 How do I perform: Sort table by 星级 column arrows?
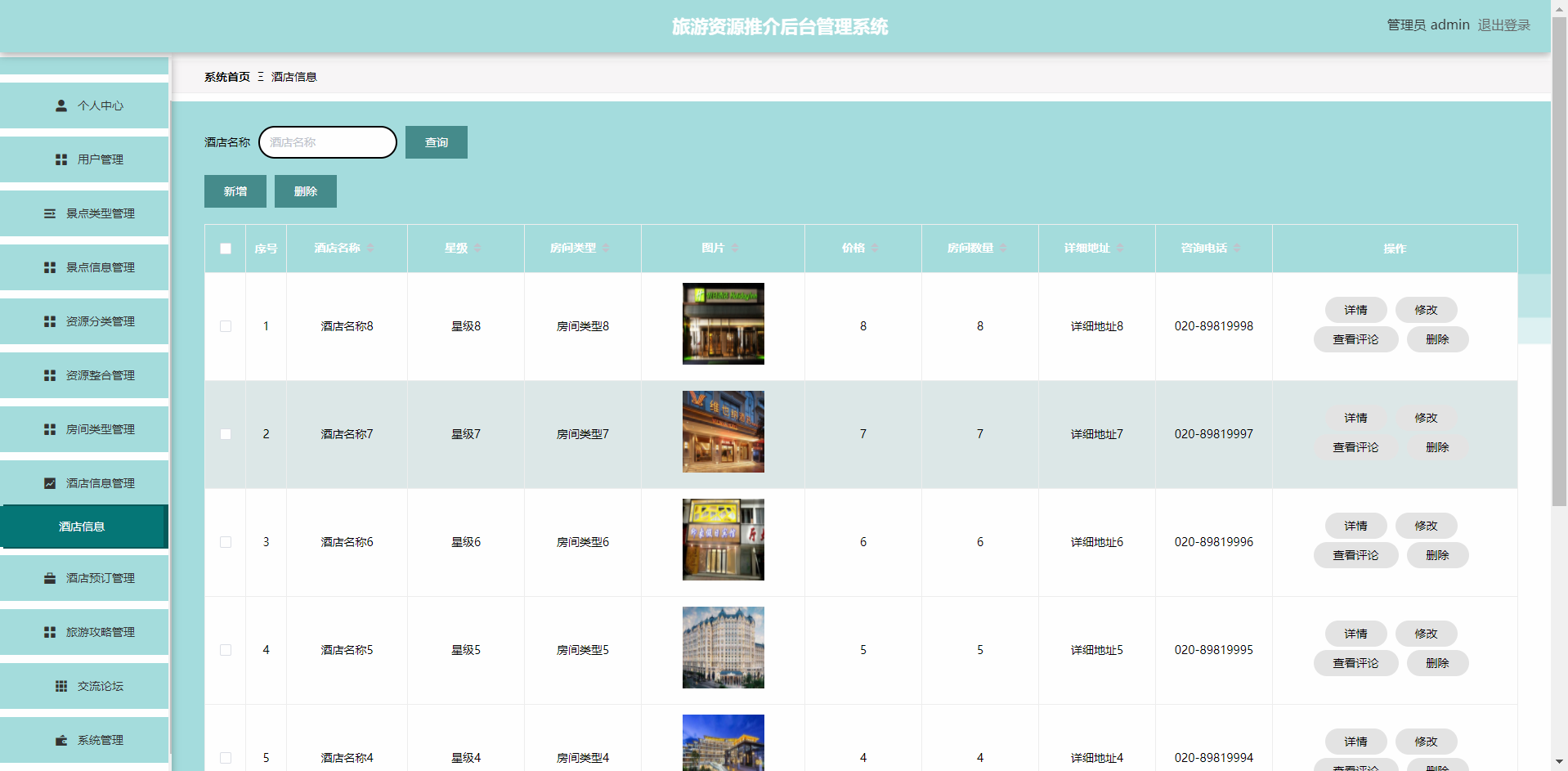click(477, 248)
